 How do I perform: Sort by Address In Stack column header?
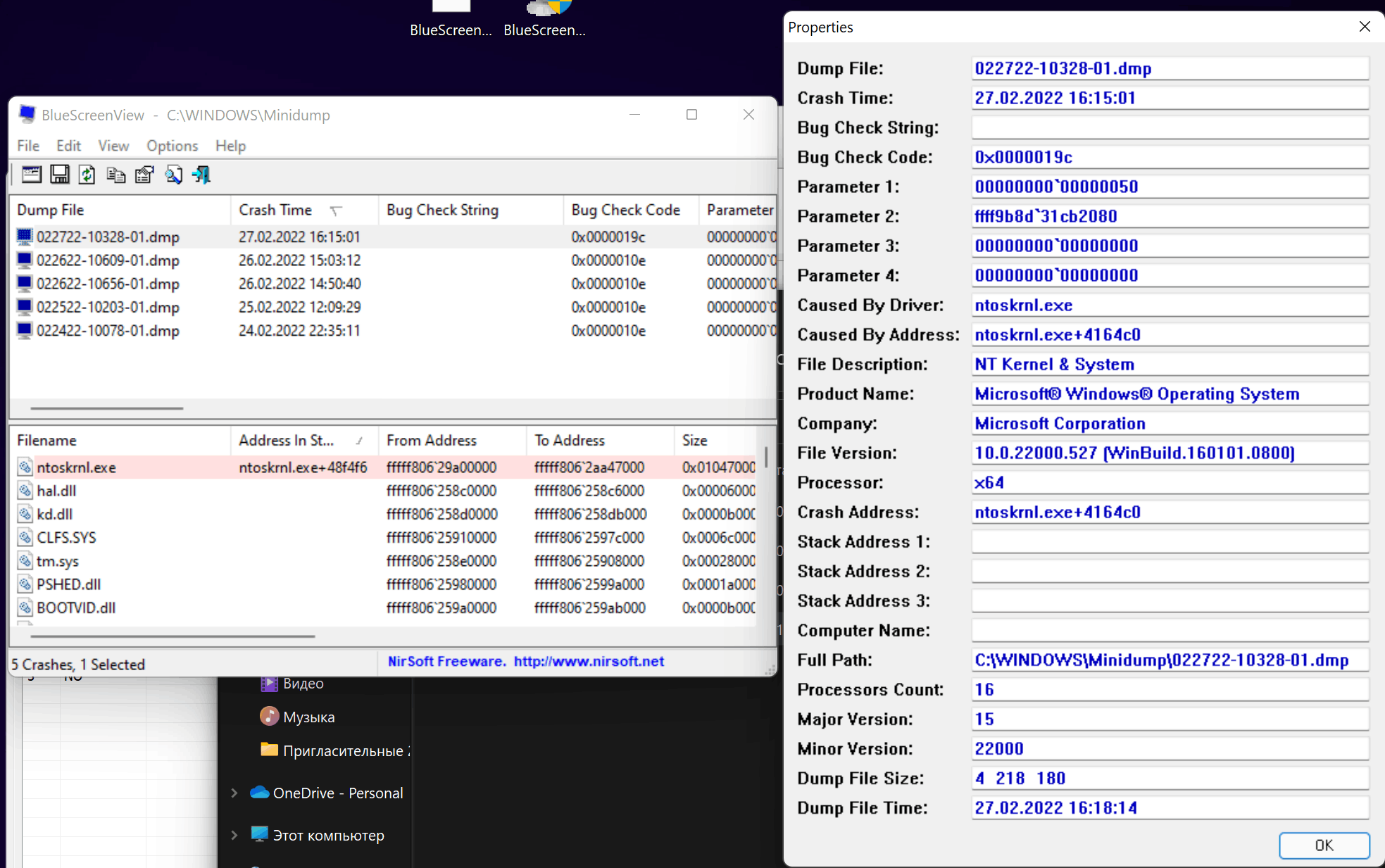[304, 440]
